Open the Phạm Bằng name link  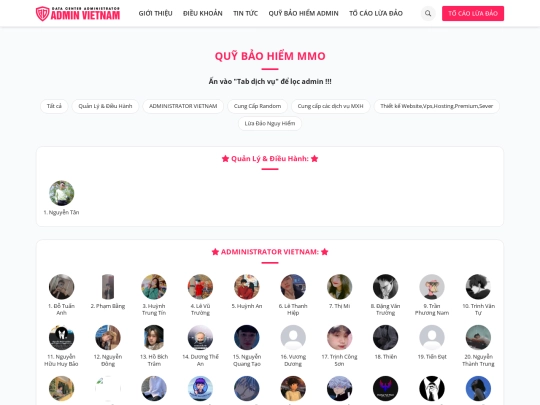108,306
